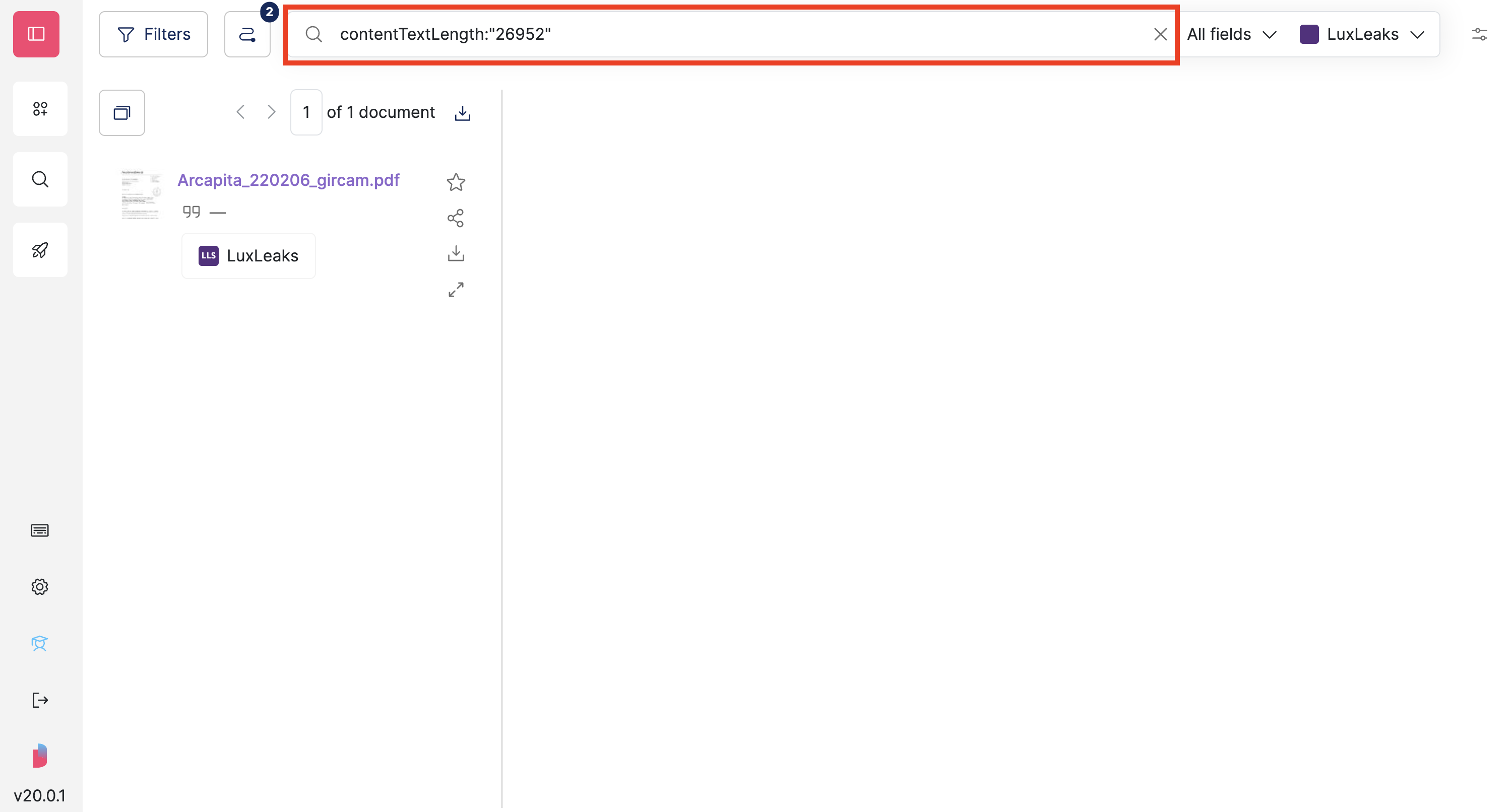Open the settings gear icon
The width and height of the screenshot is (1512, 812).
[x=39, y=587]
